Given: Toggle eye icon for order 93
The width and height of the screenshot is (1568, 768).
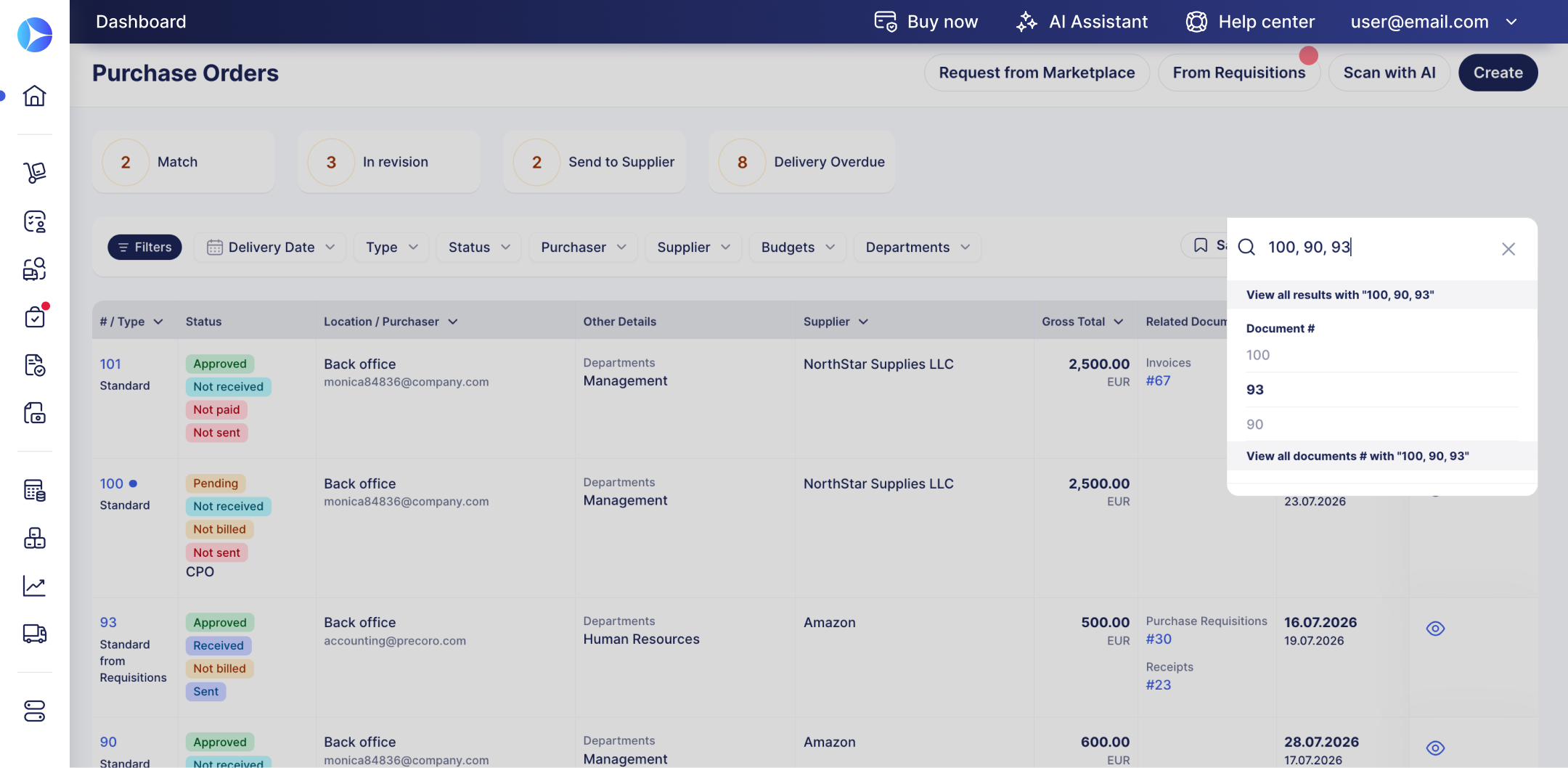Looking at the screenshot, I should coord(1435,629).
